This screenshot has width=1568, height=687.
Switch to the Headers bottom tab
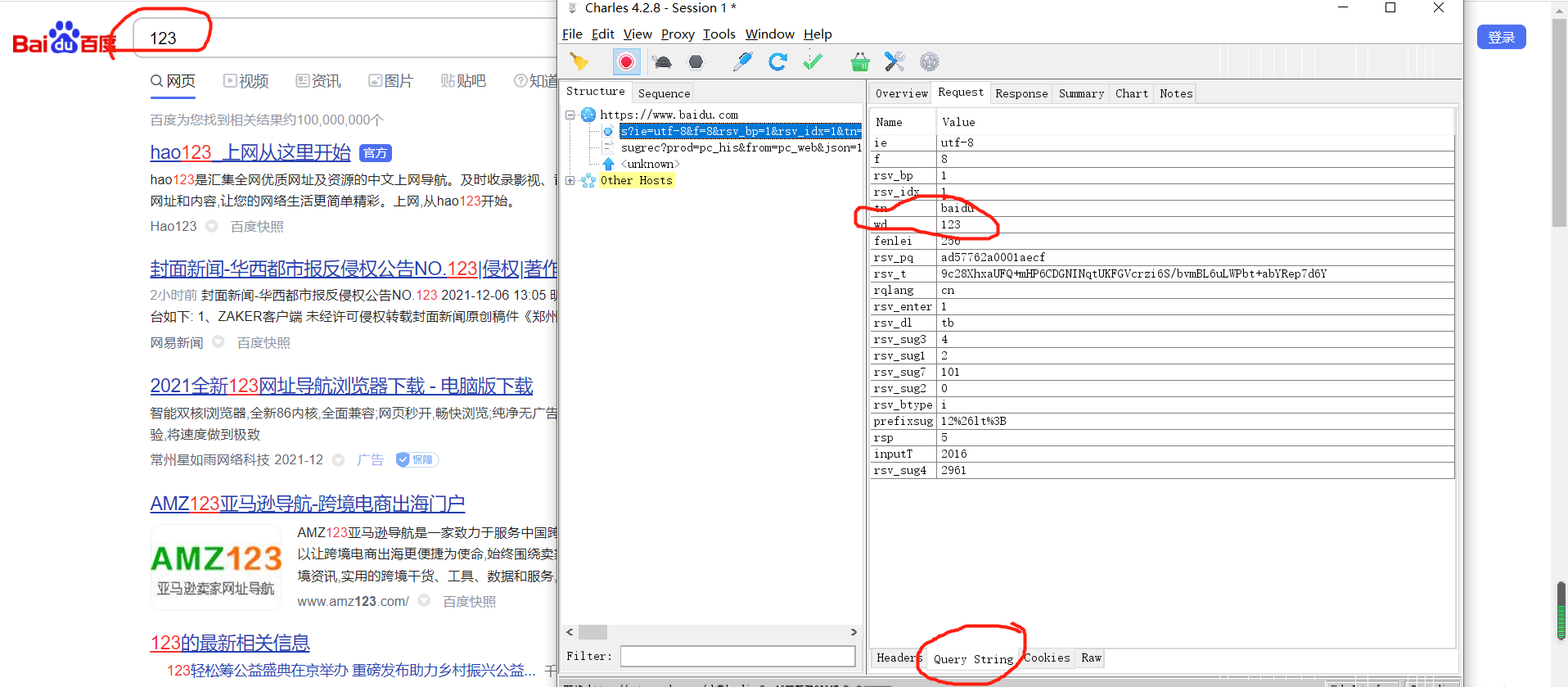898,658
